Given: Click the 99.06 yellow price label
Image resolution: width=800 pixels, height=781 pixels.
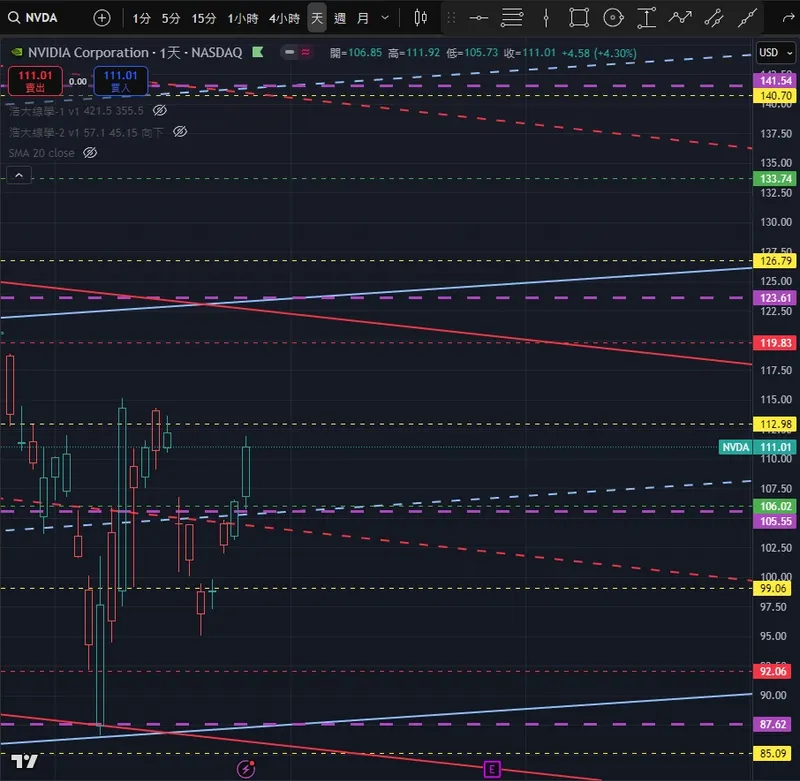Looking at the screenshot, I should click(x=772, y=588).
